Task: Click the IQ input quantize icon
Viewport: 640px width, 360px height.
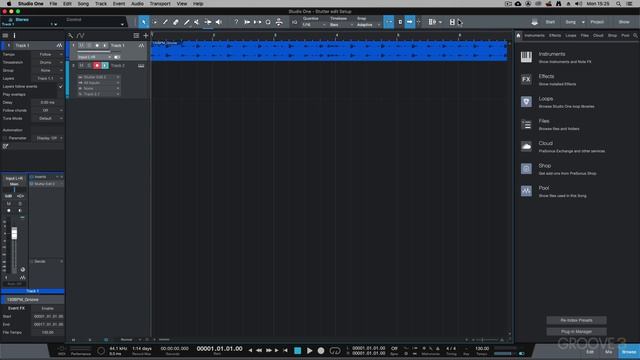Action: pyautogui.click(x=295, y=22)
